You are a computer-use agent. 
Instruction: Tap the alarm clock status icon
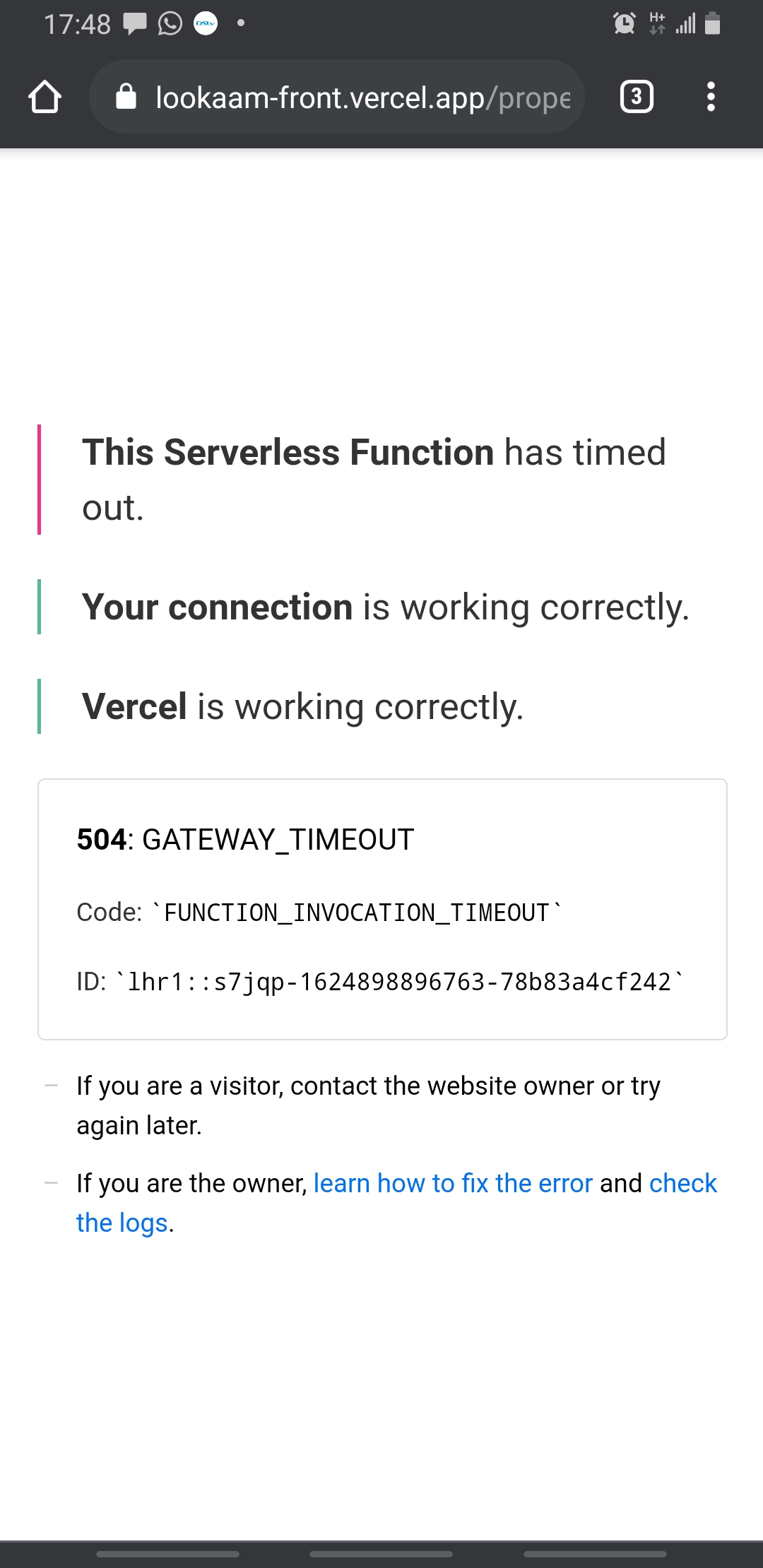coord(623,23)
